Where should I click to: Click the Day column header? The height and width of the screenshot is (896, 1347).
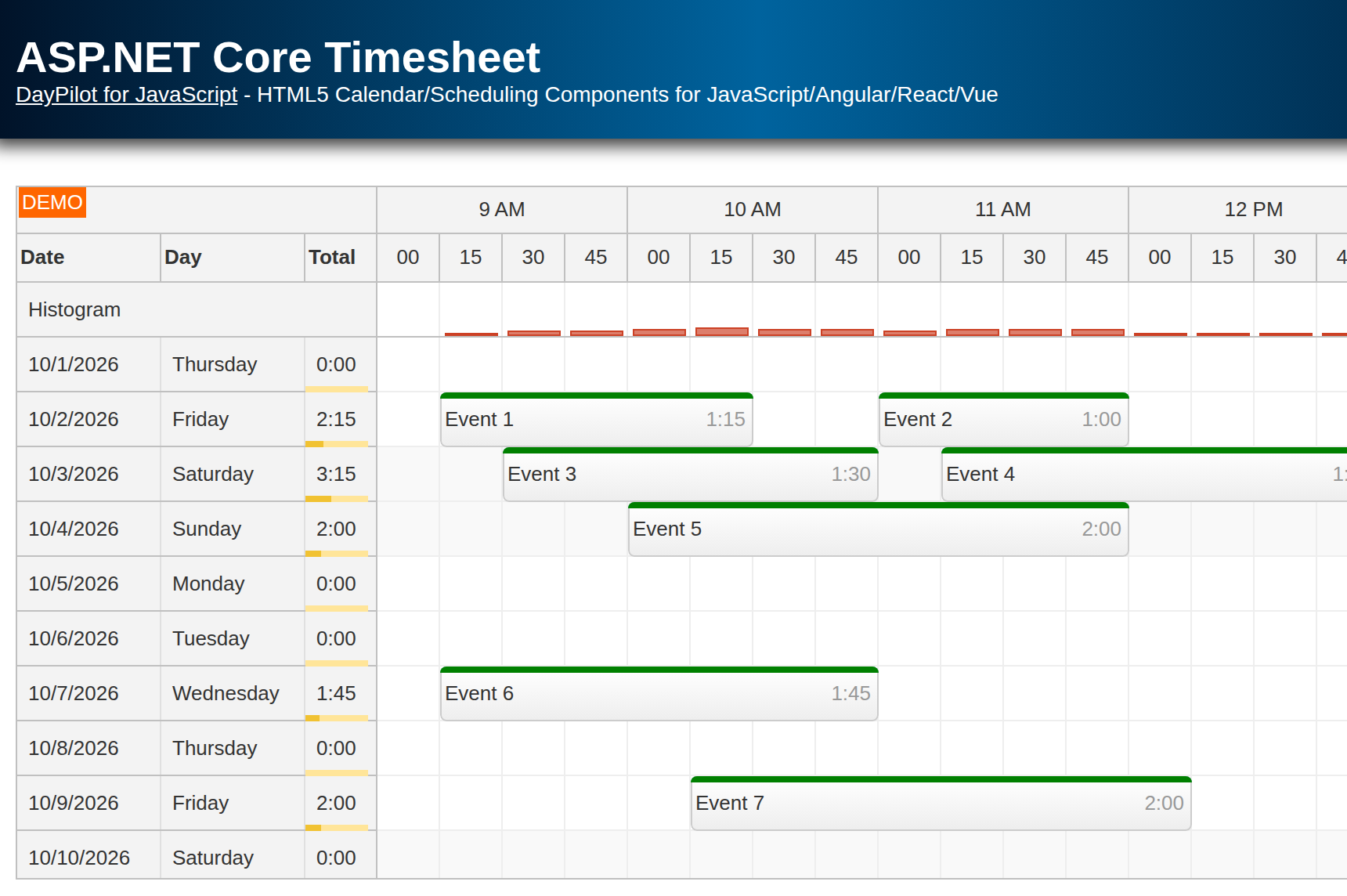pyautogui.click(x=233, y=257)
